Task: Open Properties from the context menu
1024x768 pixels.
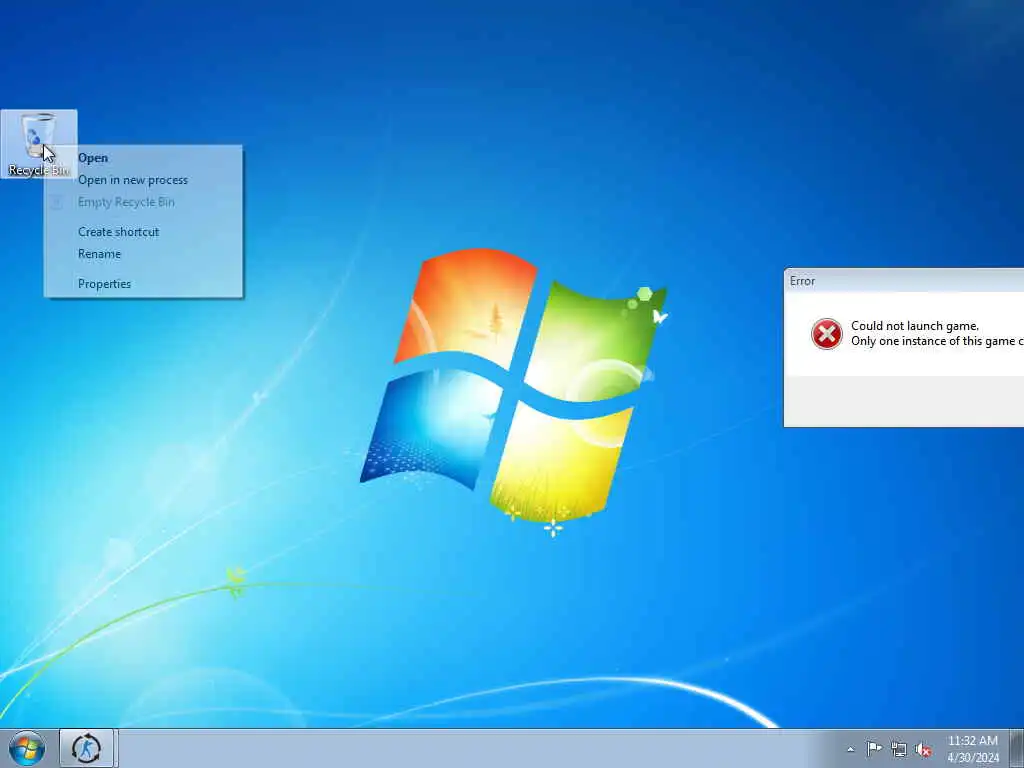Action: [x=143, y=284]
